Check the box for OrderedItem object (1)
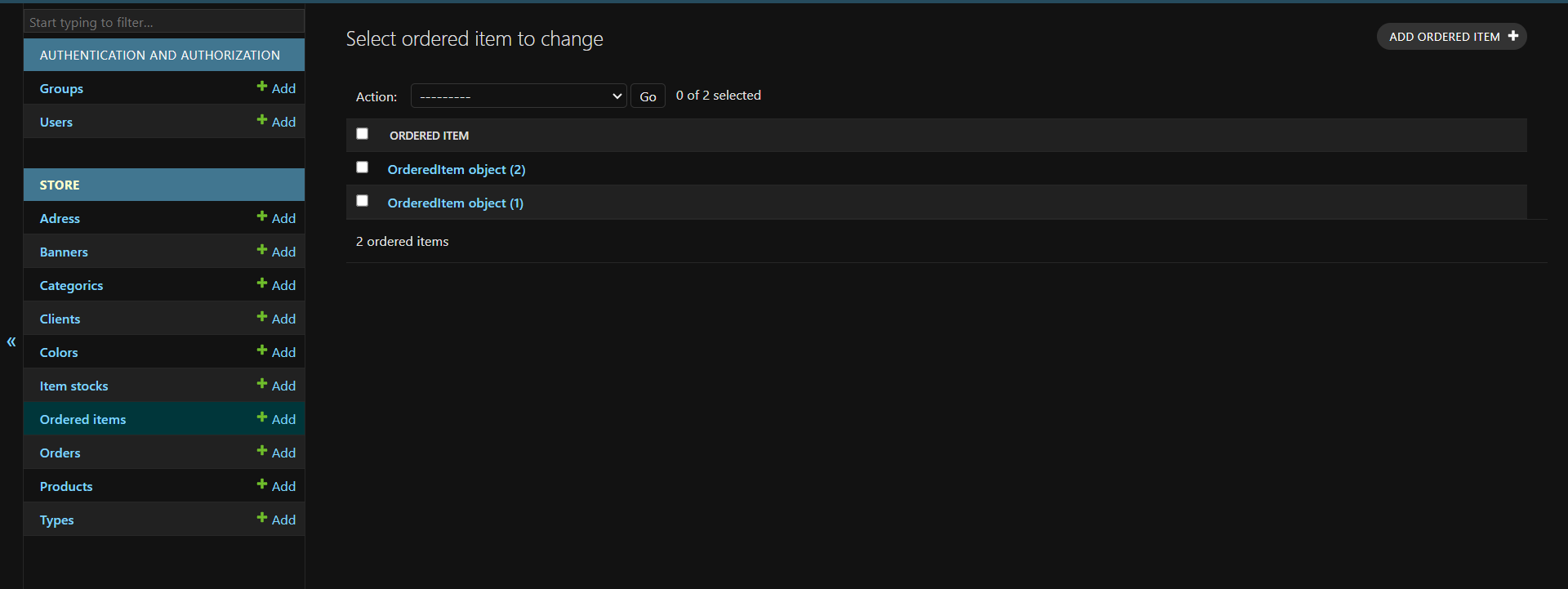The width and height of the screenshot is (1568, 589). click(x=363, y=201)
